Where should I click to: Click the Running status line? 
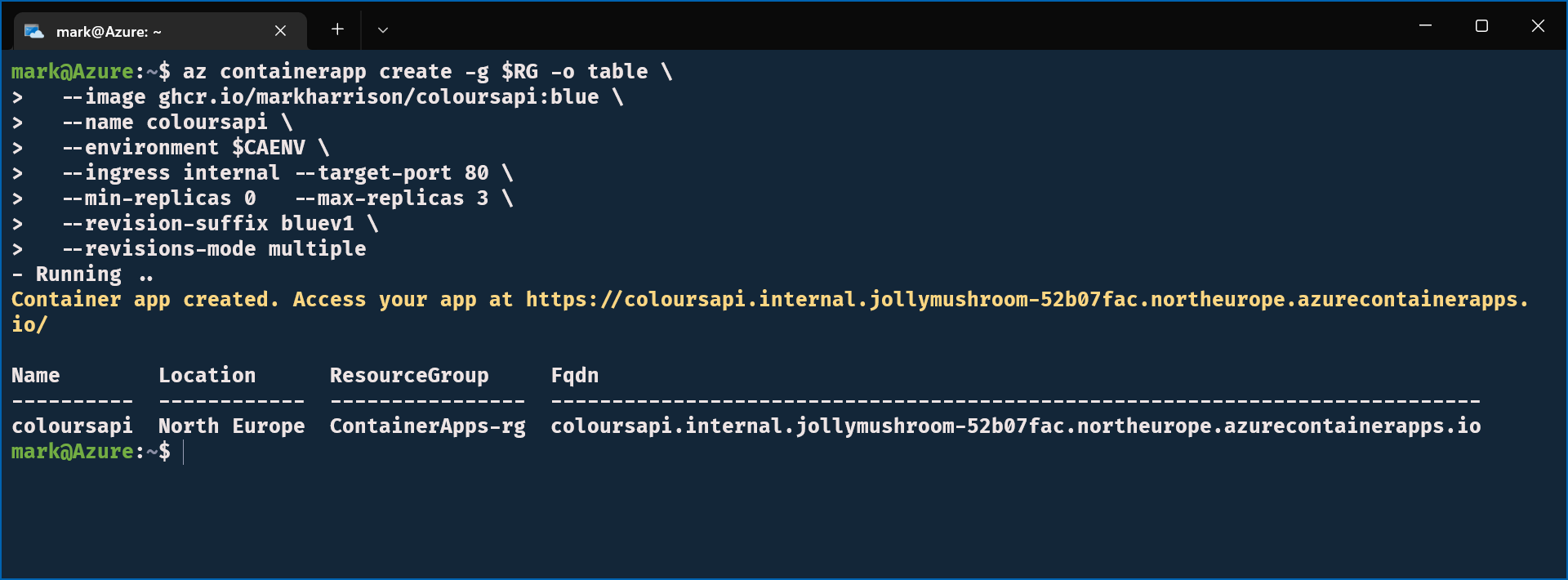[78, 274]
